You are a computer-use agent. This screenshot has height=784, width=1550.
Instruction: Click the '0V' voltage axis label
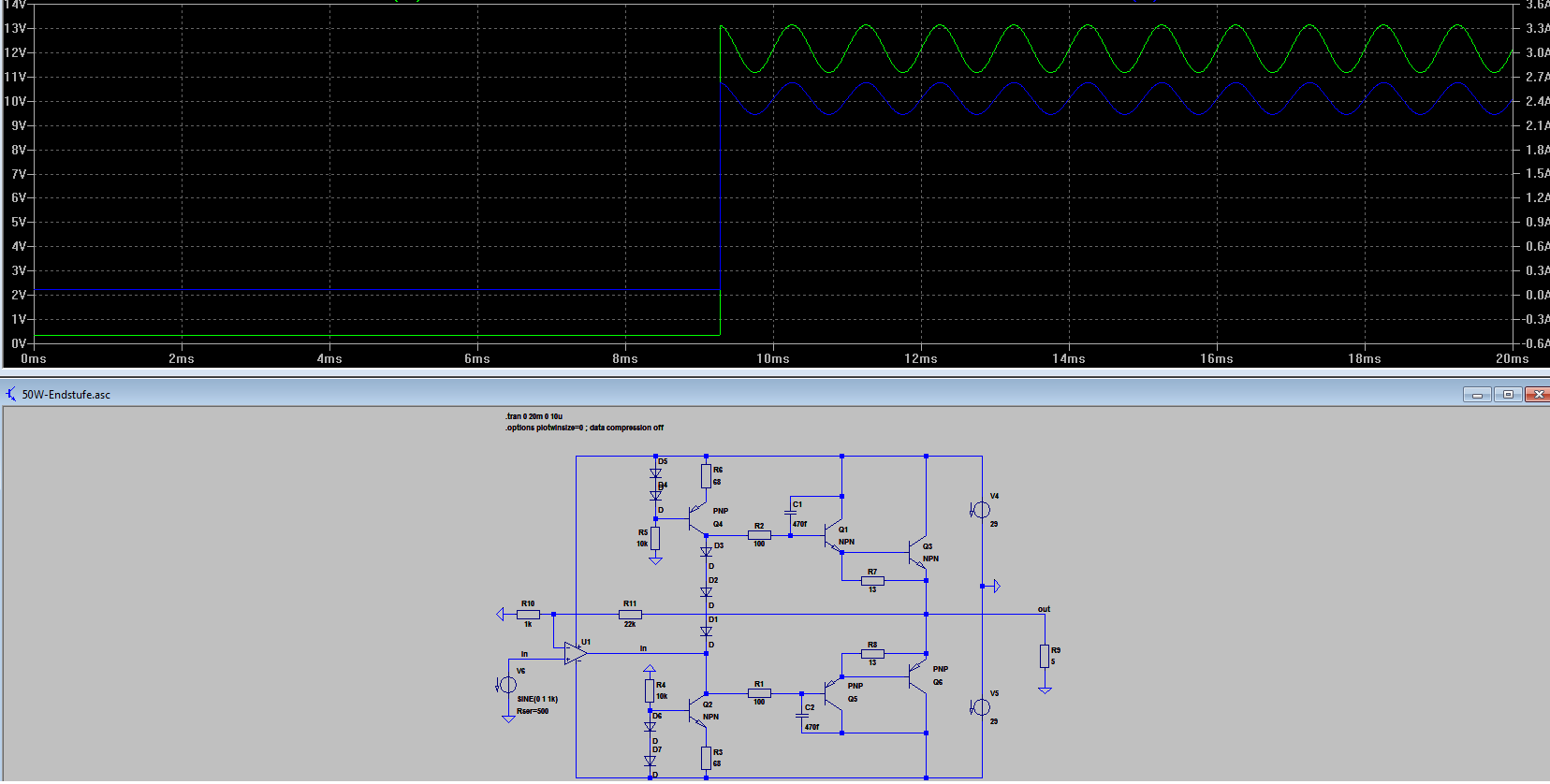click(19, 343)
